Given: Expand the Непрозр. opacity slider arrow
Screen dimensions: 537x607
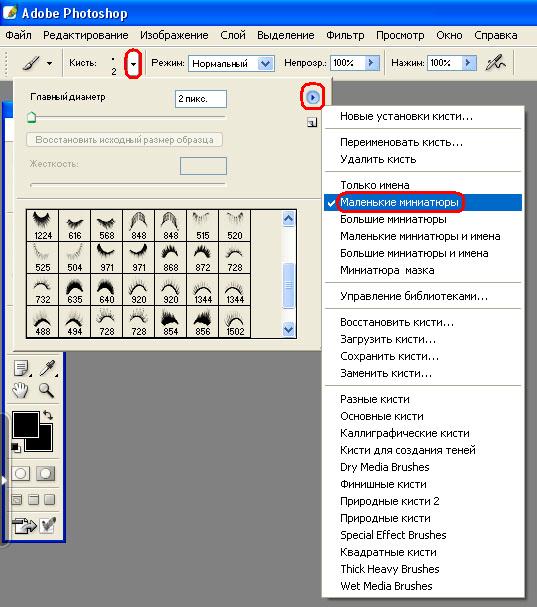Looking at the screenshot, I should coord(371,63).
